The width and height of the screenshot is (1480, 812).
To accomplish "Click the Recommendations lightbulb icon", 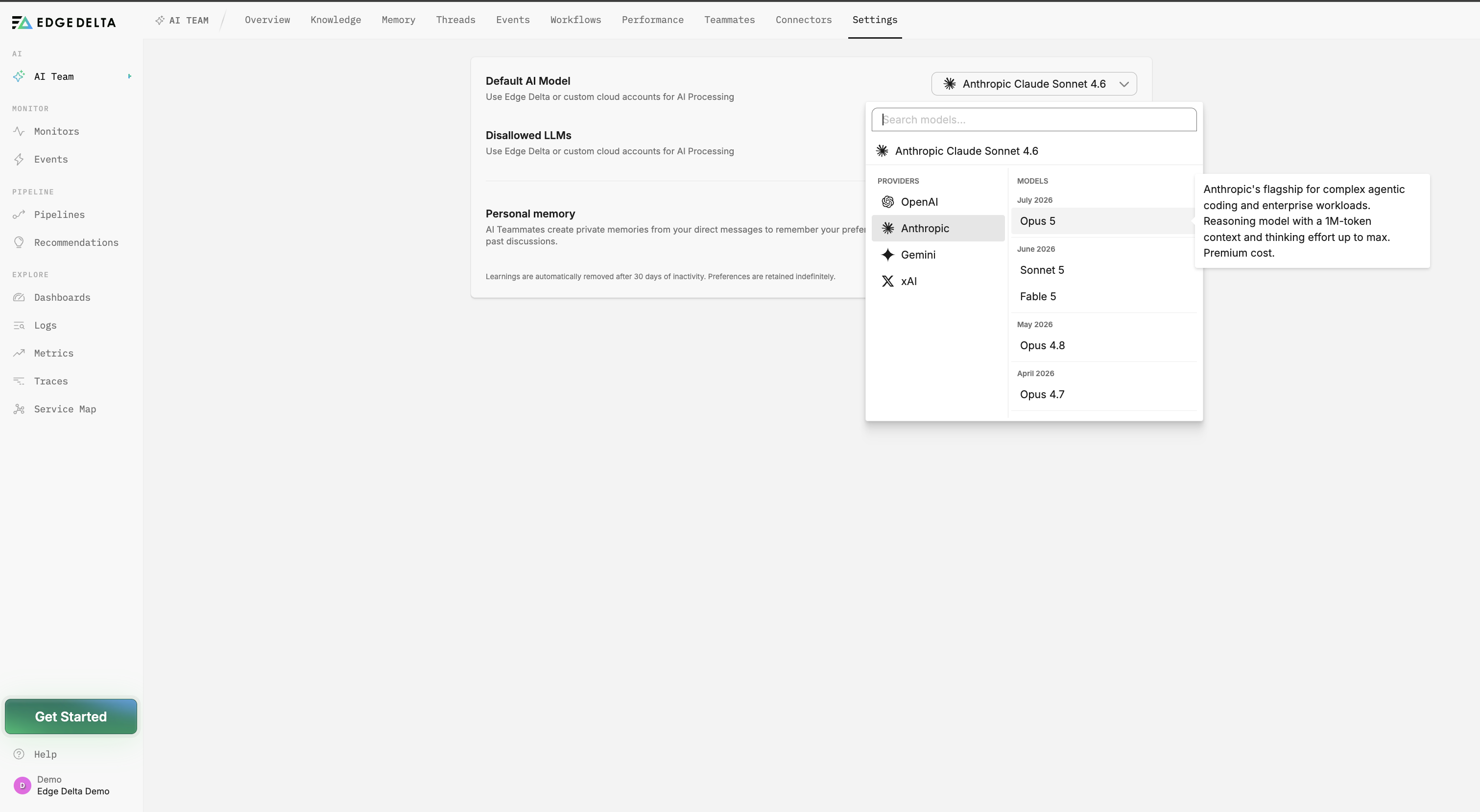I will [19, 242].
